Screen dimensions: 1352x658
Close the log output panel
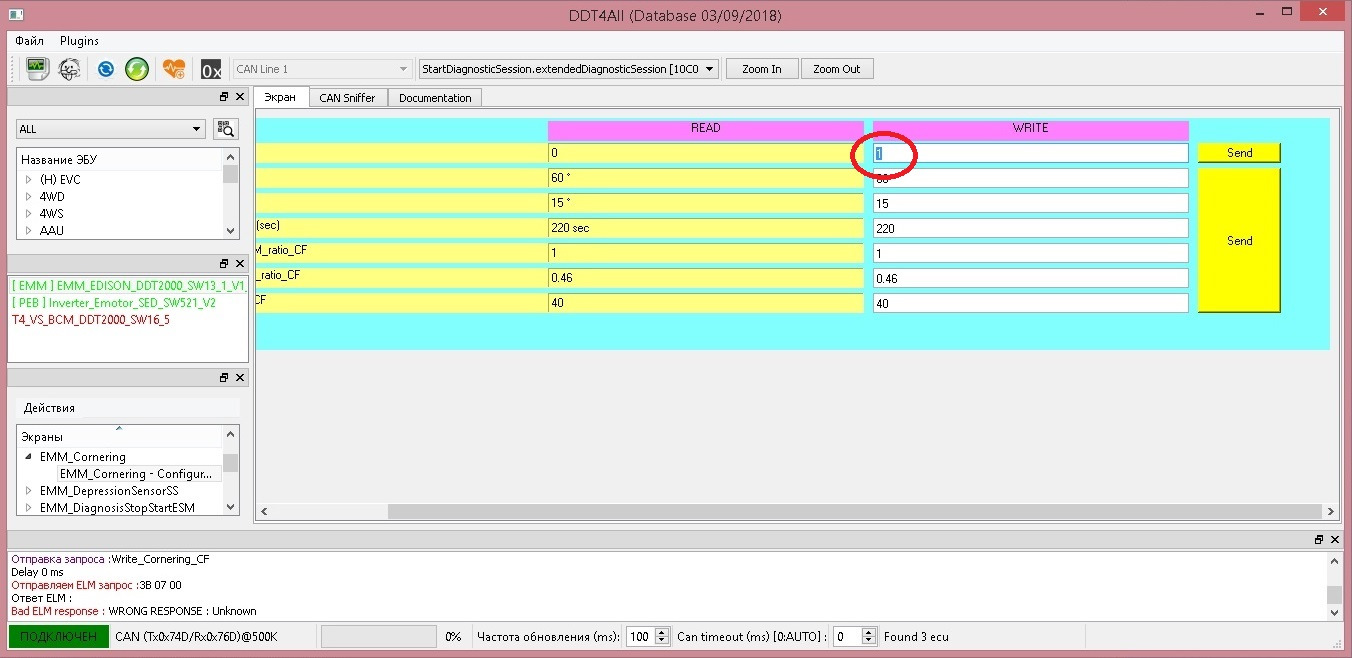coord(1334,539)
